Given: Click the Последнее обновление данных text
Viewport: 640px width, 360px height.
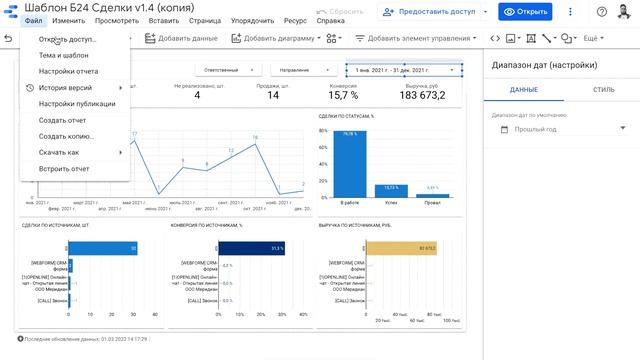Looking at the screenshot, I should coord(86,339).
